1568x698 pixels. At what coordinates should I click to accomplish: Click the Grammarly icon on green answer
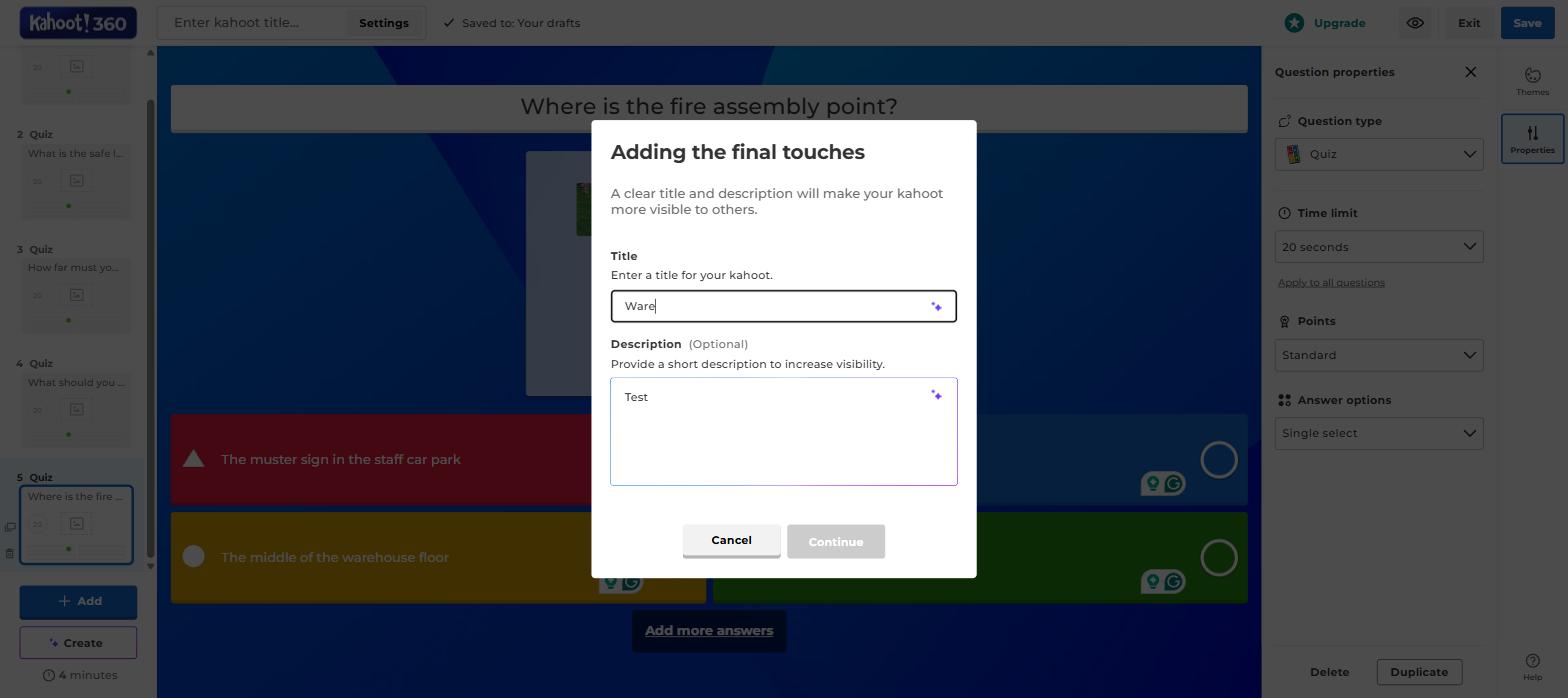click(1174, 581)
